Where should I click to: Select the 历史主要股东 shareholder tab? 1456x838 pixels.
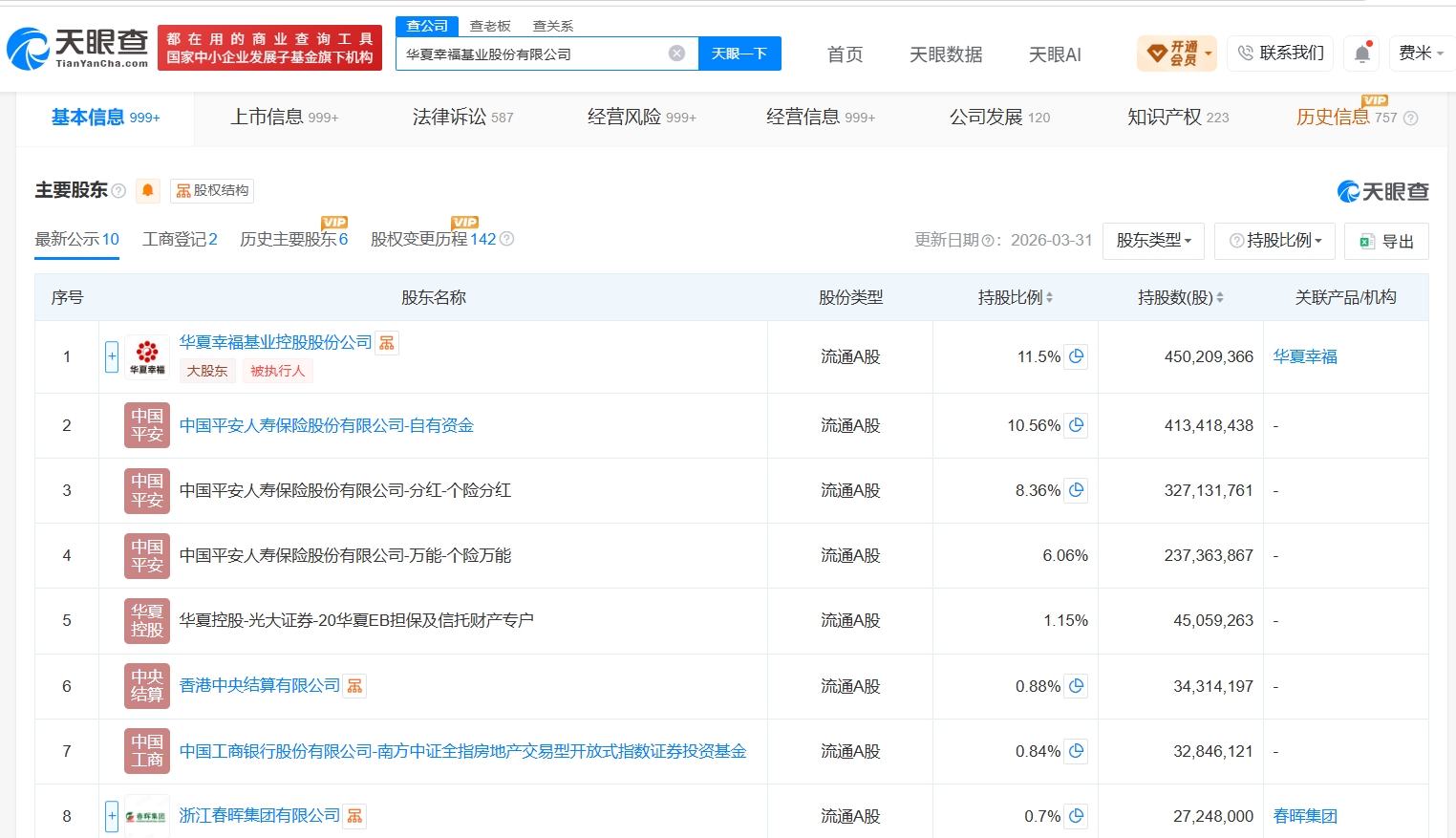coord(294,239)
